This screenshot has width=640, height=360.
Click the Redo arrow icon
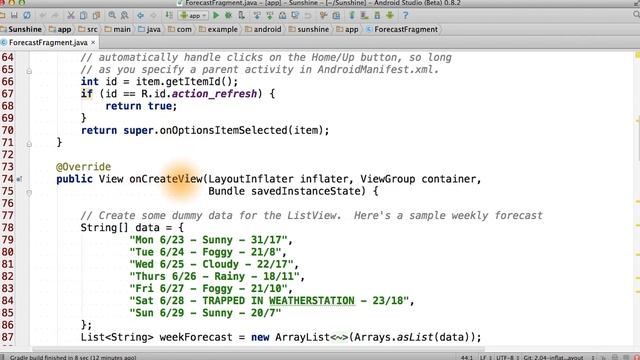(x=55, y=16)
